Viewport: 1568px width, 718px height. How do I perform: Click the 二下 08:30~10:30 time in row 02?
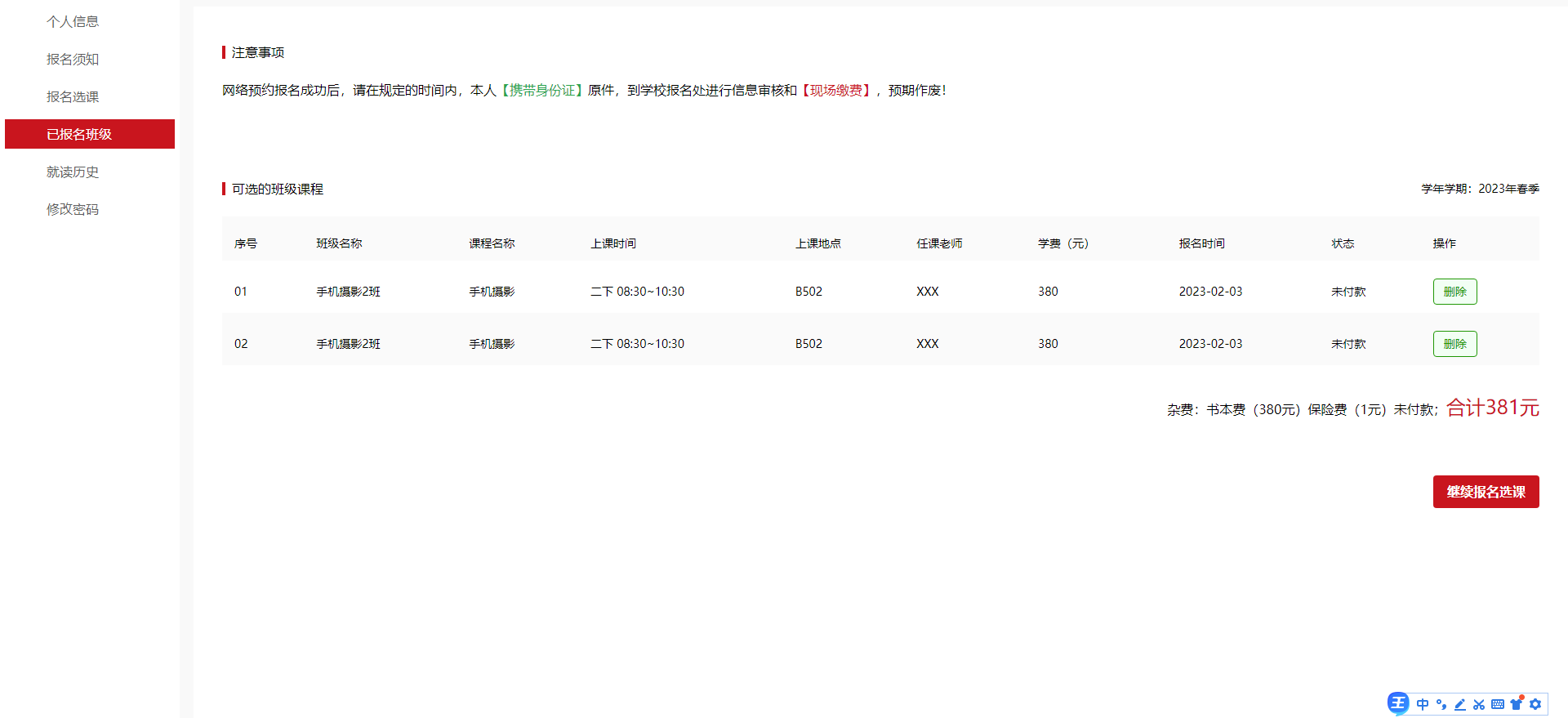[x=637, y=344]
